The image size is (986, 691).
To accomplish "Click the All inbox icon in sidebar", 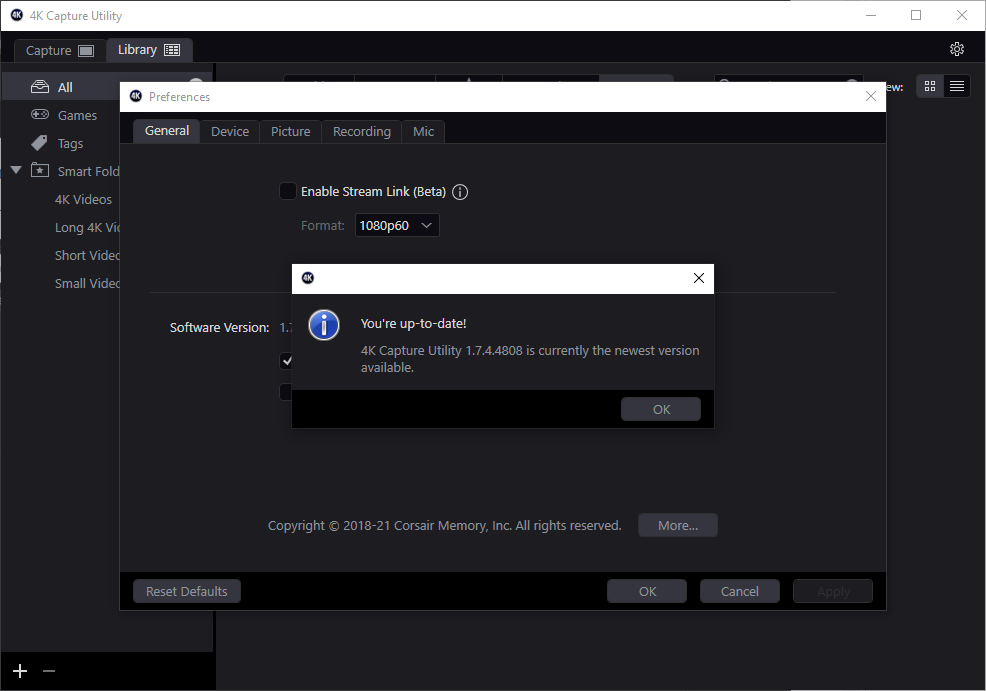I will 40,87.
